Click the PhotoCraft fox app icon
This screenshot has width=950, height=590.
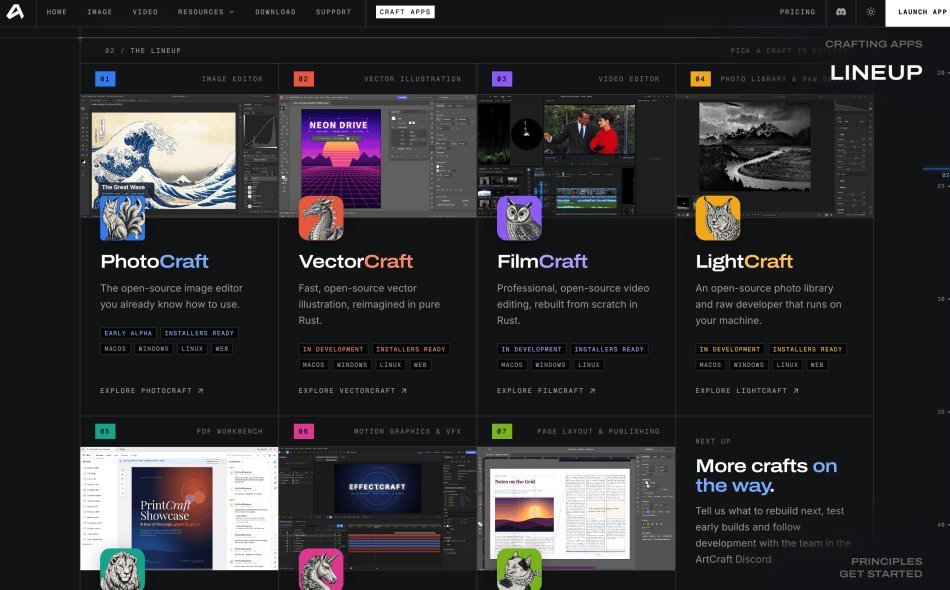[122, 218]
